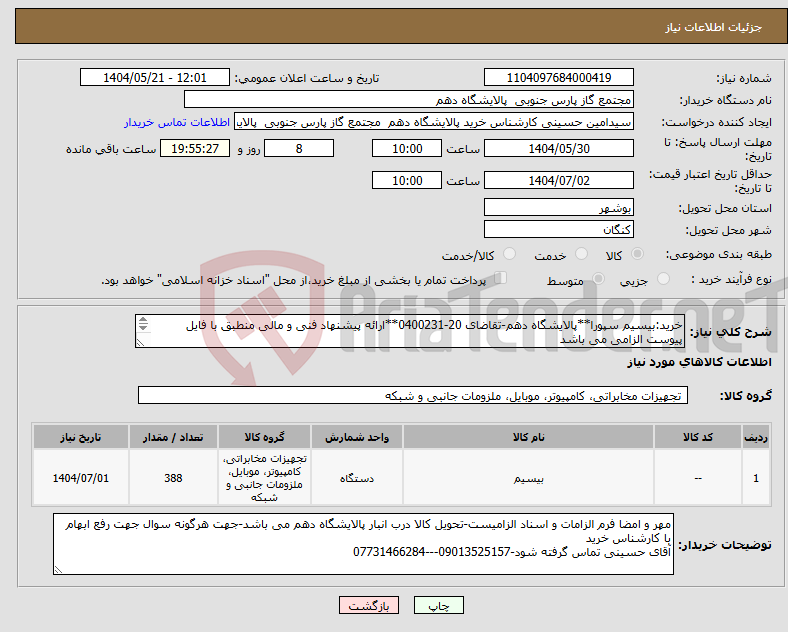Click the province field بوشهر
Image resolution: width=788 pixels, height=632 pixels.
tap(558, 207)
